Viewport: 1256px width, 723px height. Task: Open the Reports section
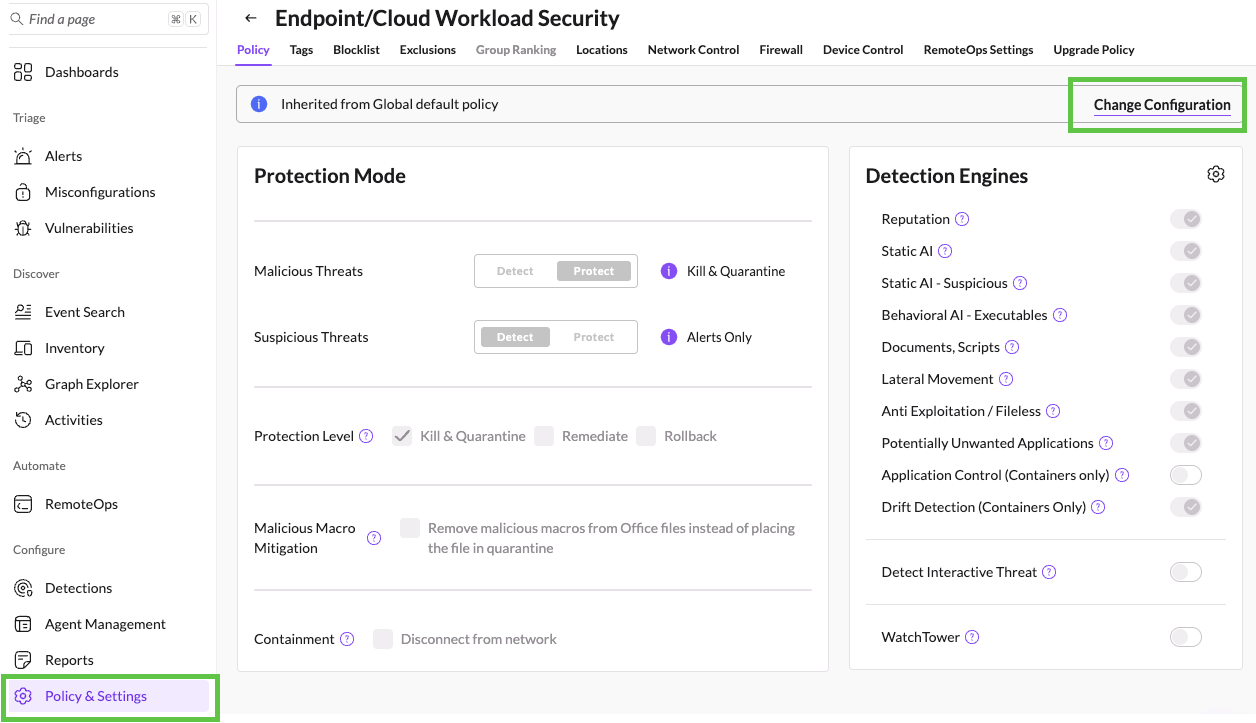point(70,660)
